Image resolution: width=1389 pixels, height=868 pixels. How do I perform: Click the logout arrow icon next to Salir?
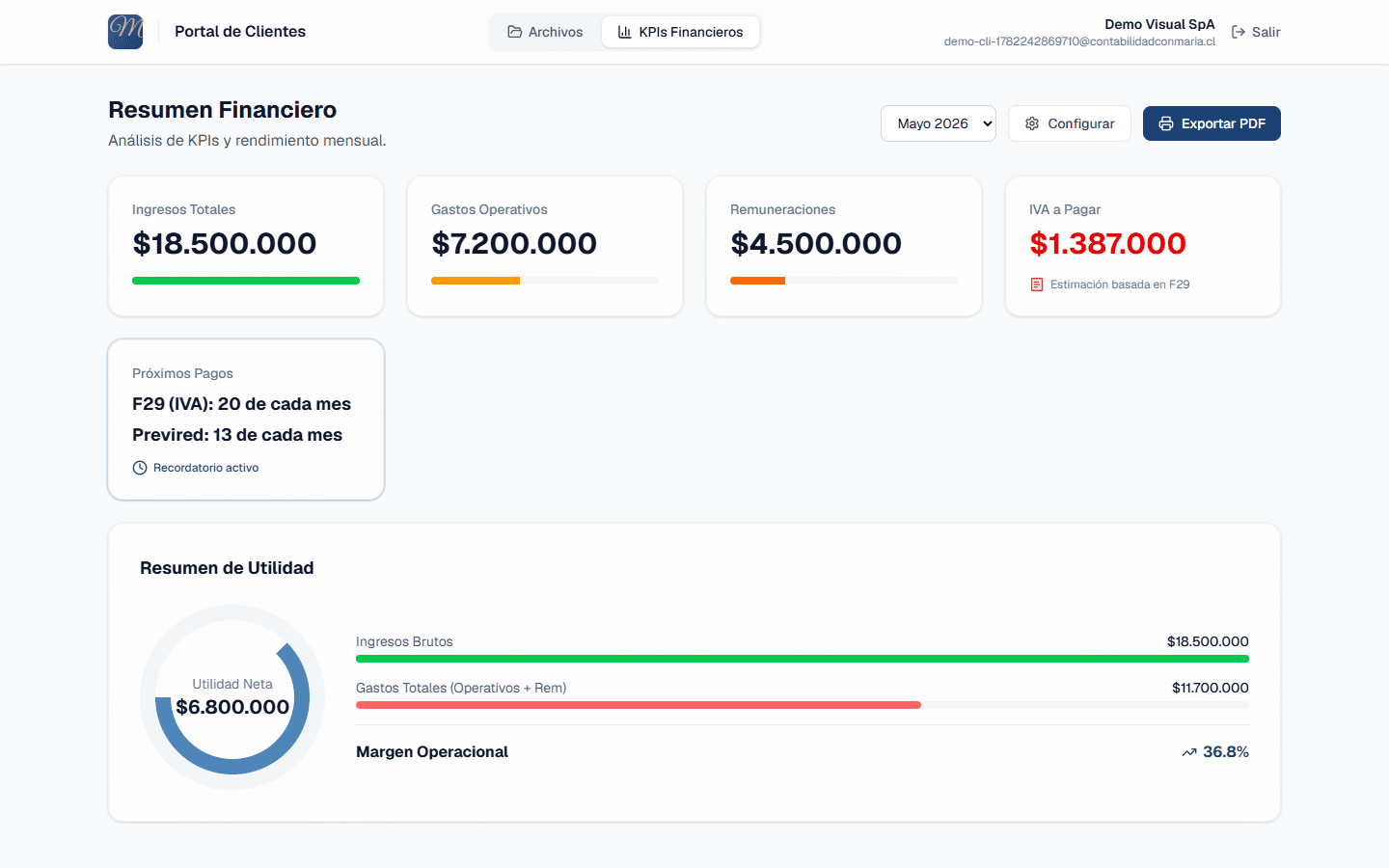tap(1239, 32)
